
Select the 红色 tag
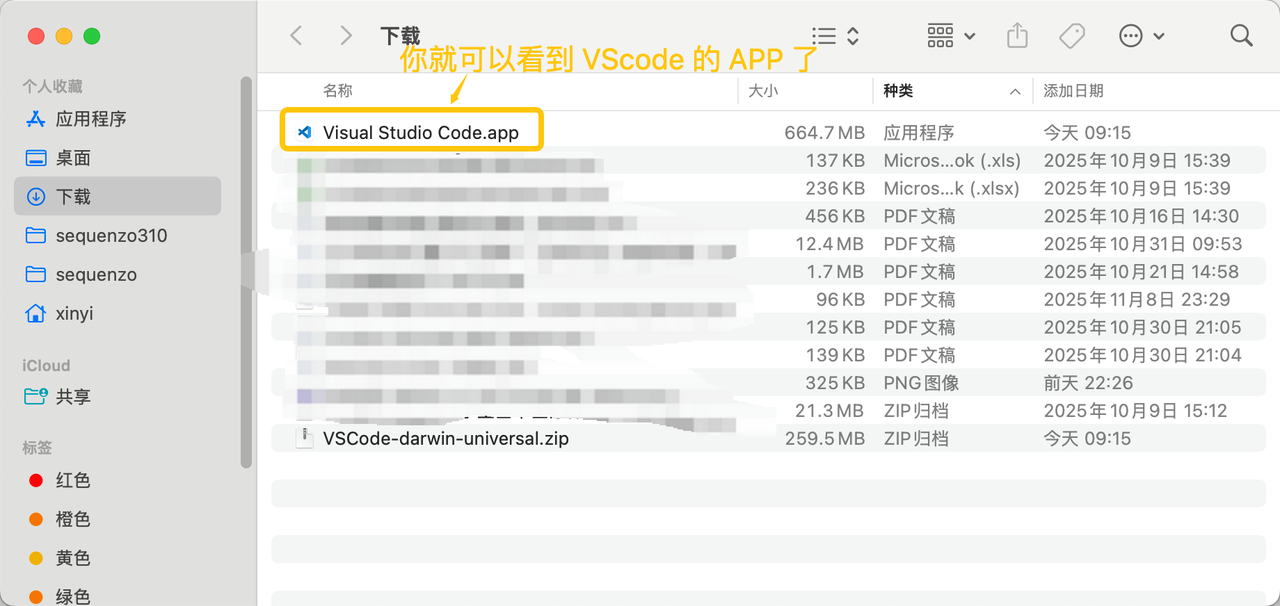tap(73, 481)
